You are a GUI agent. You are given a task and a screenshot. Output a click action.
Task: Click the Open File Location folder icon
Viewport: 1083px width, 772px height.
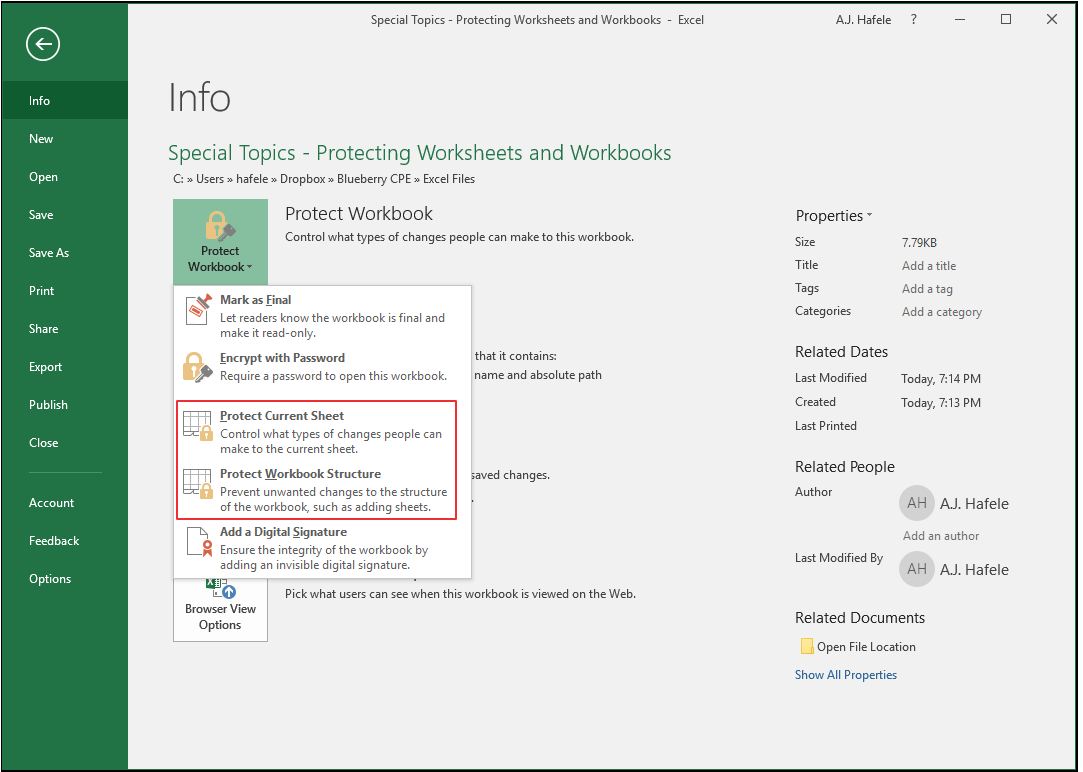point(806,646)
